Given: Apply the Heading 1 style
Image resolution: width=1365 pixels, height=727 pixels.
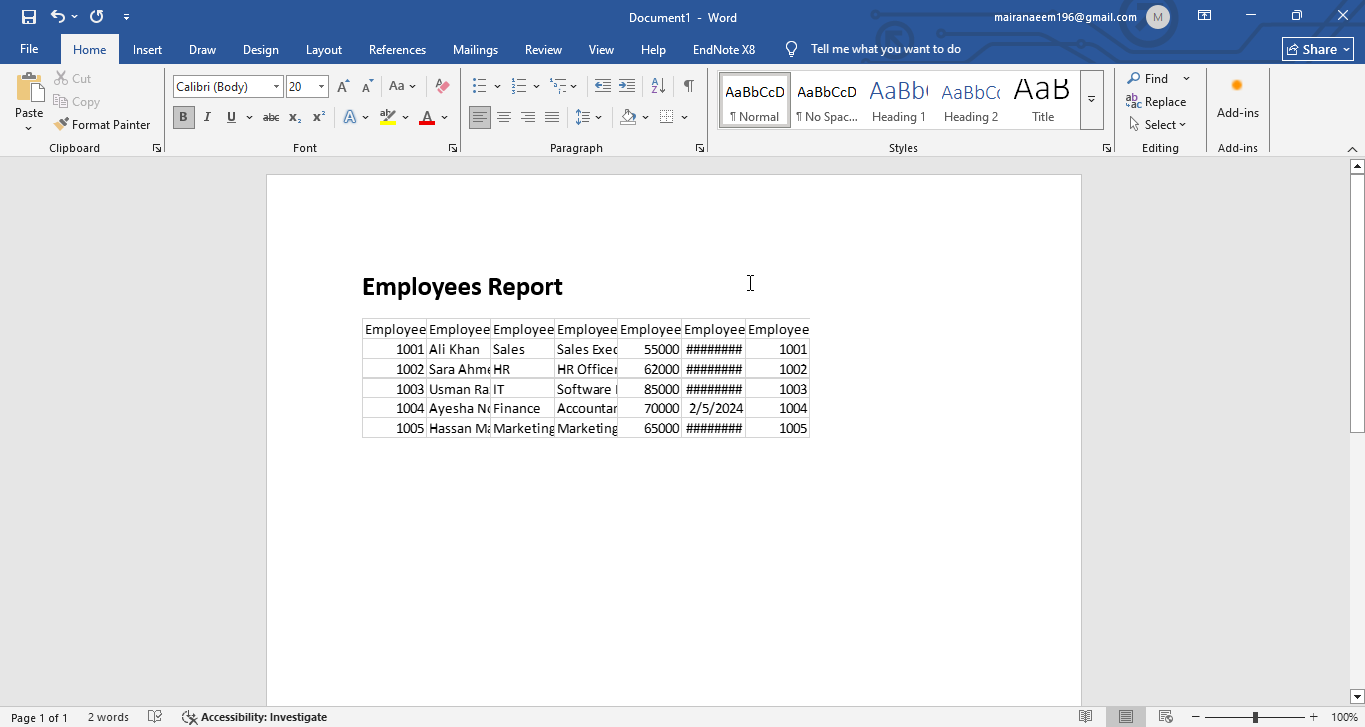Looking at the screenshot, I should [x=899, y=100].
